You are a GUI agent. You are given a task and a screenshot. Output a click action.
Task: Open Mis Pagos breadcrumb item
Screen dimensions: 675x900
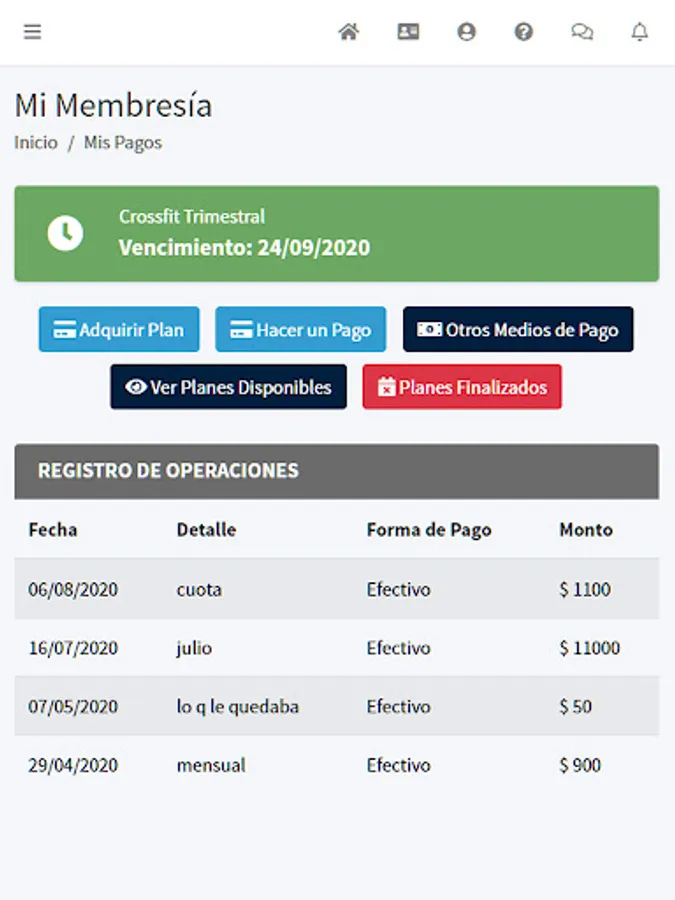click(120, 142)
